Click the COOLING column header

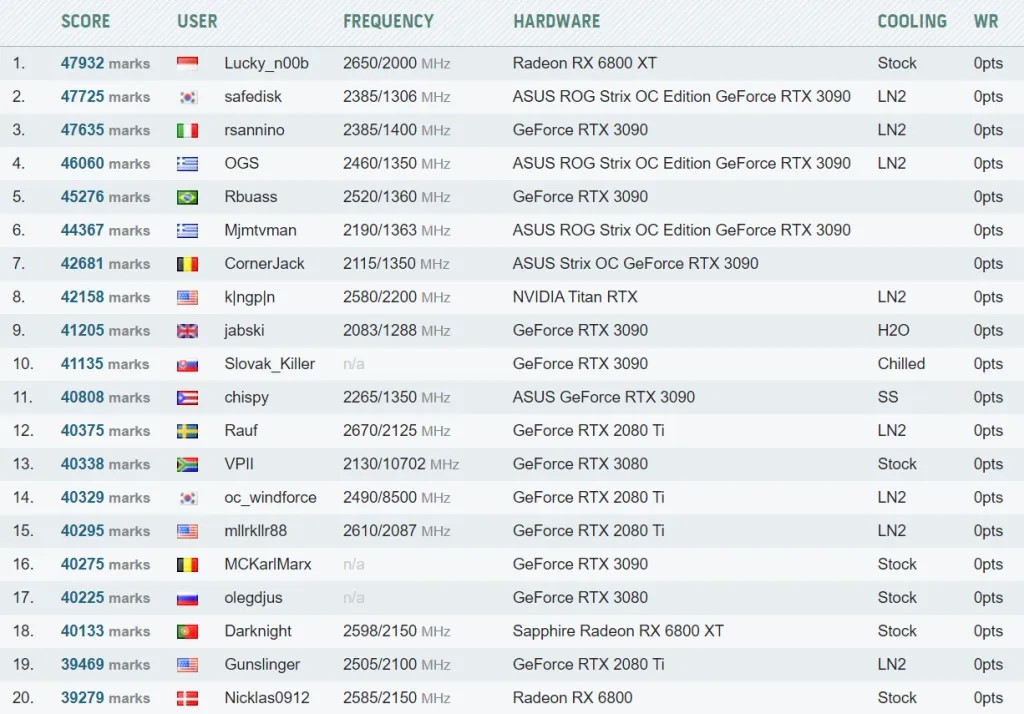[911, 21]
